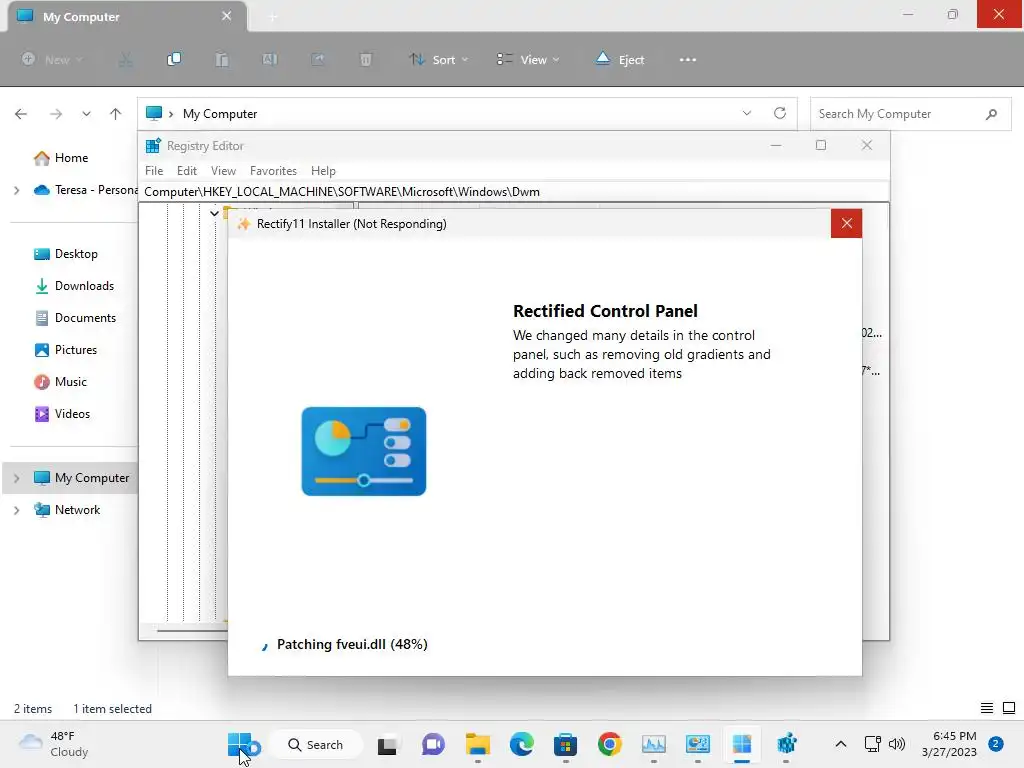
Task: Open the View dropdown in File Explorer toolbar
Action: pyautogui.click(x=528, y=59)
